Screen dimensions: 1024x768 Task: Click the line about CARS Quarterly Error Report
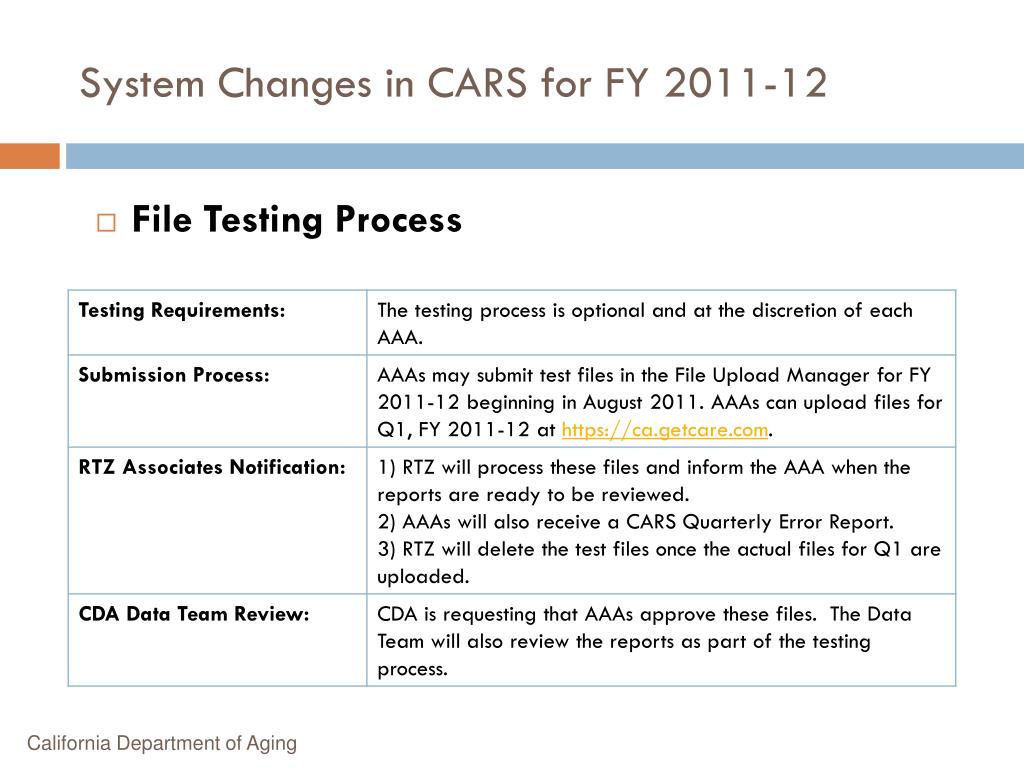[635, 522]
